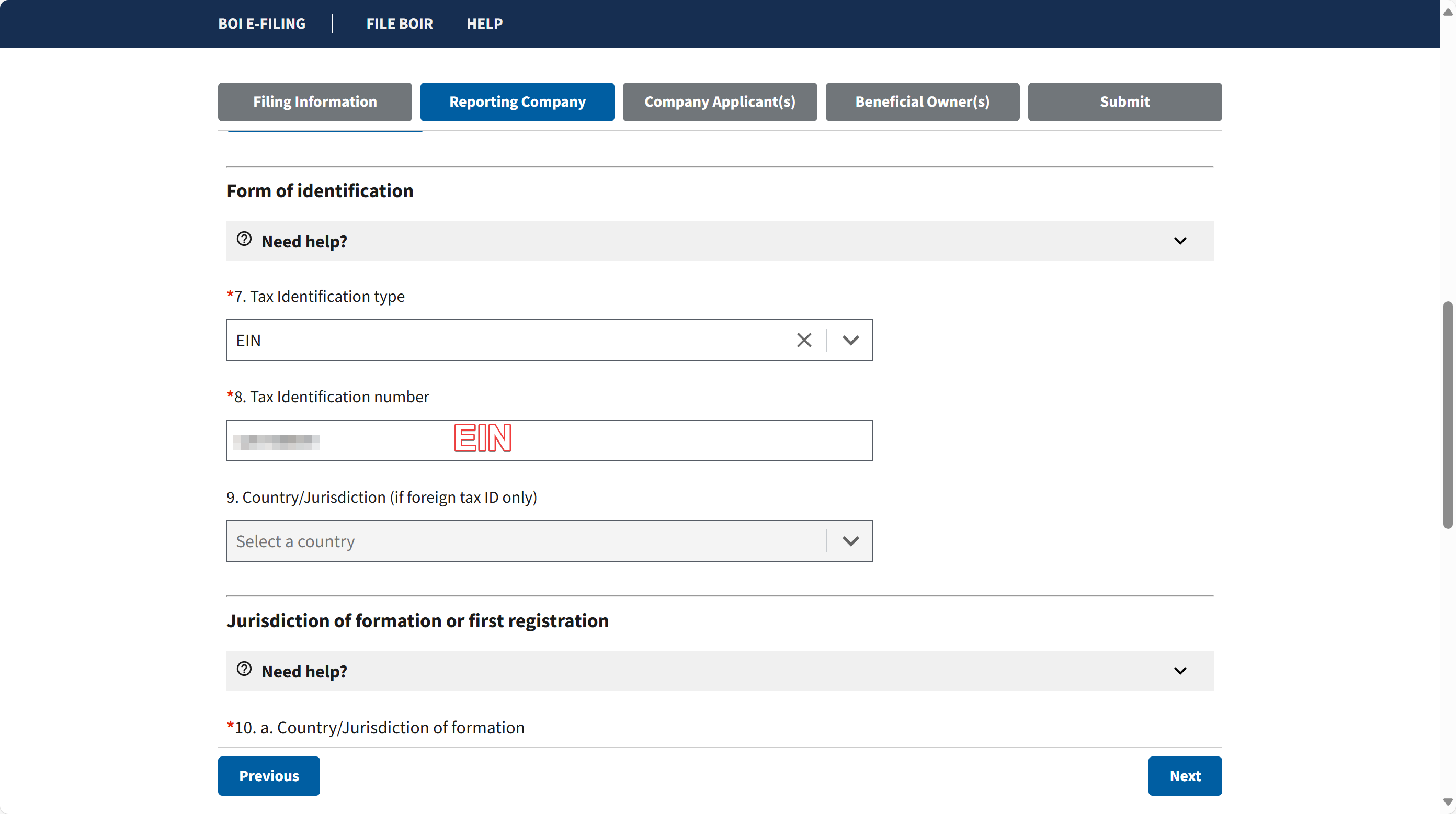Open the HELP menu
Image resolution: width=1456 pixels, height=814 pixels.
484,24
